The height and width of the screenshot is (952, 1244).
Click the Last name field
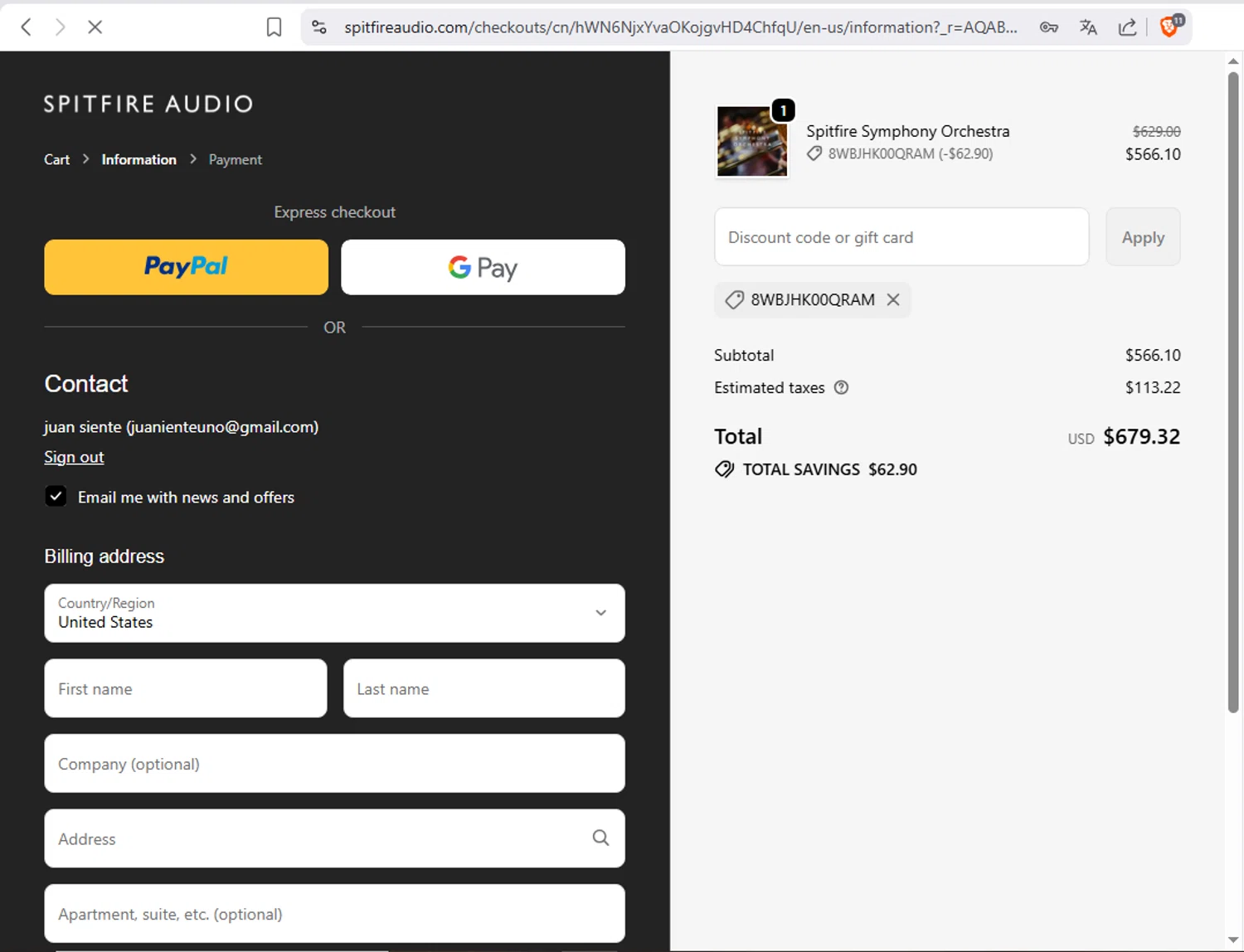[x=484, y=688]
